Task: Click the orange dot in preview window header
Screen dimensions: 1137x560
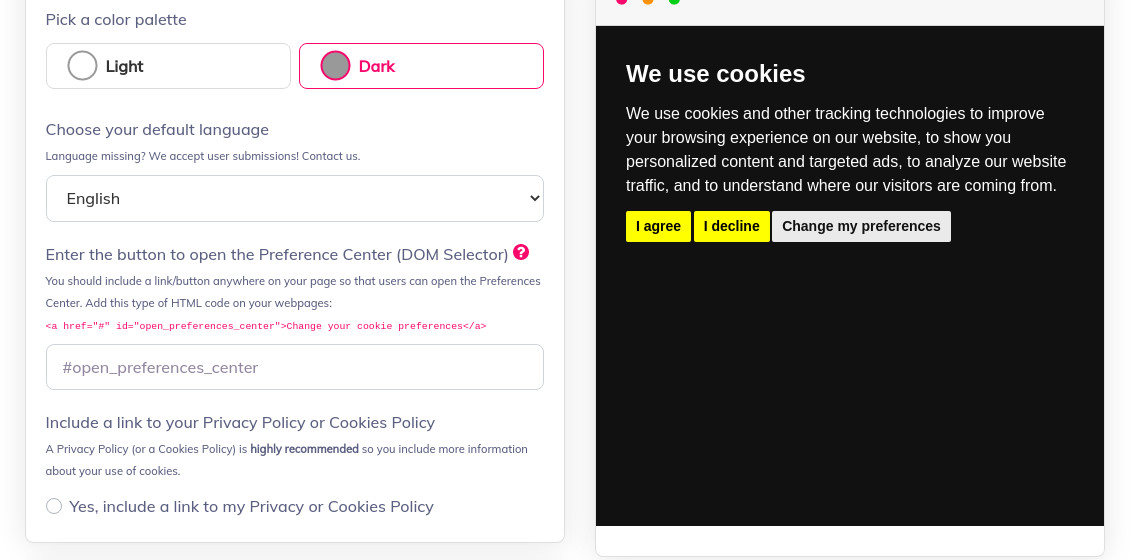Action: (648, 1)
